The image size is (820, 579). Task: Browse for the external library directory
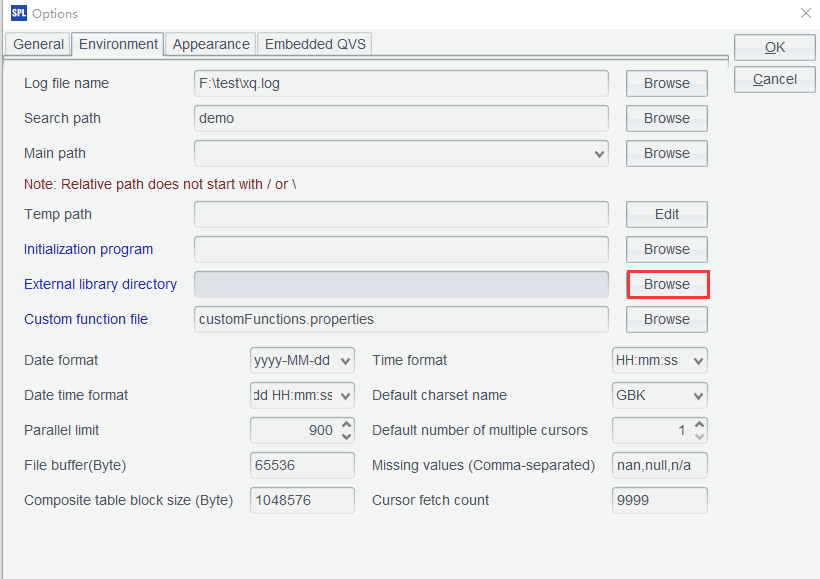pyautogui.click(x=666, y=284)
